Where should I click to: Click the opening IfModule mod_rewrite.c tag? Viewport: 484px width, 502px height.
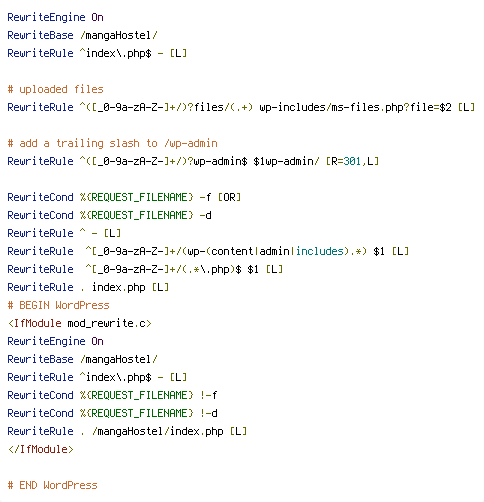point(79,323)
